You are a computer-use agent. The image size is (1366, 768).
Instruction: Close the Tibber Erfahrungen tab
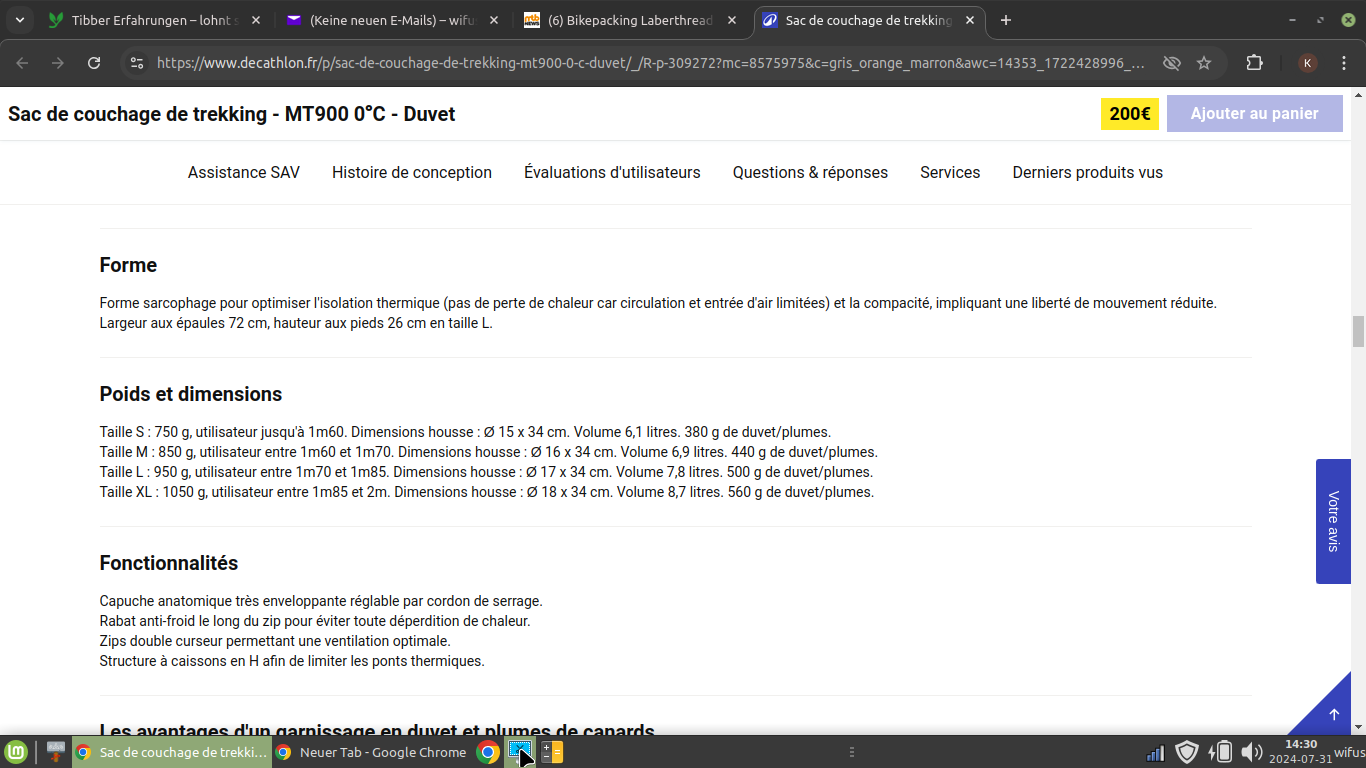point(256,20)
